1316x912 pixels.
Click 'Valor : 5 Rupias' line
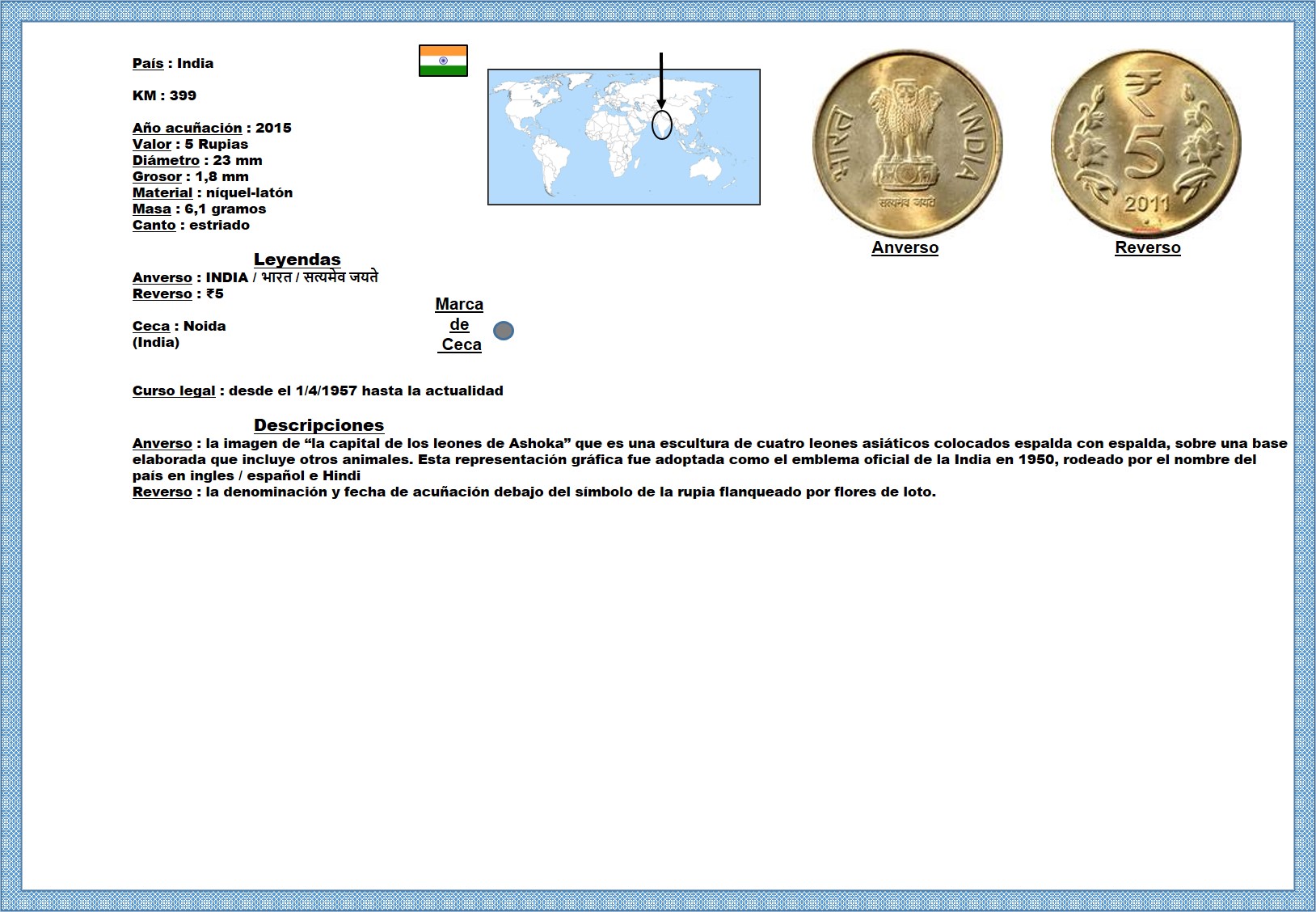tap(190, 144)
